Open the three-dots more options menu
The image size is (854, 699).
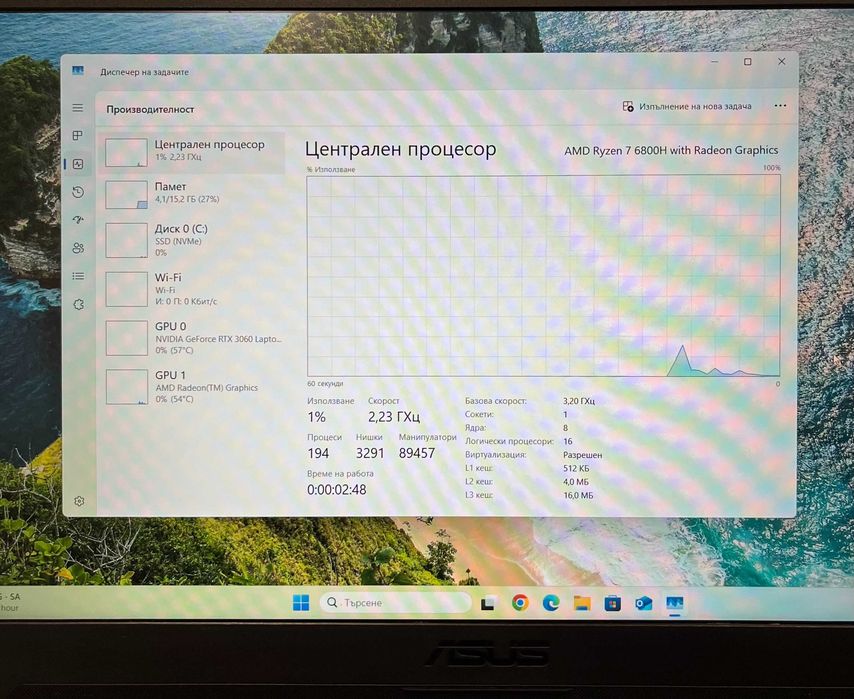[780, 106]
